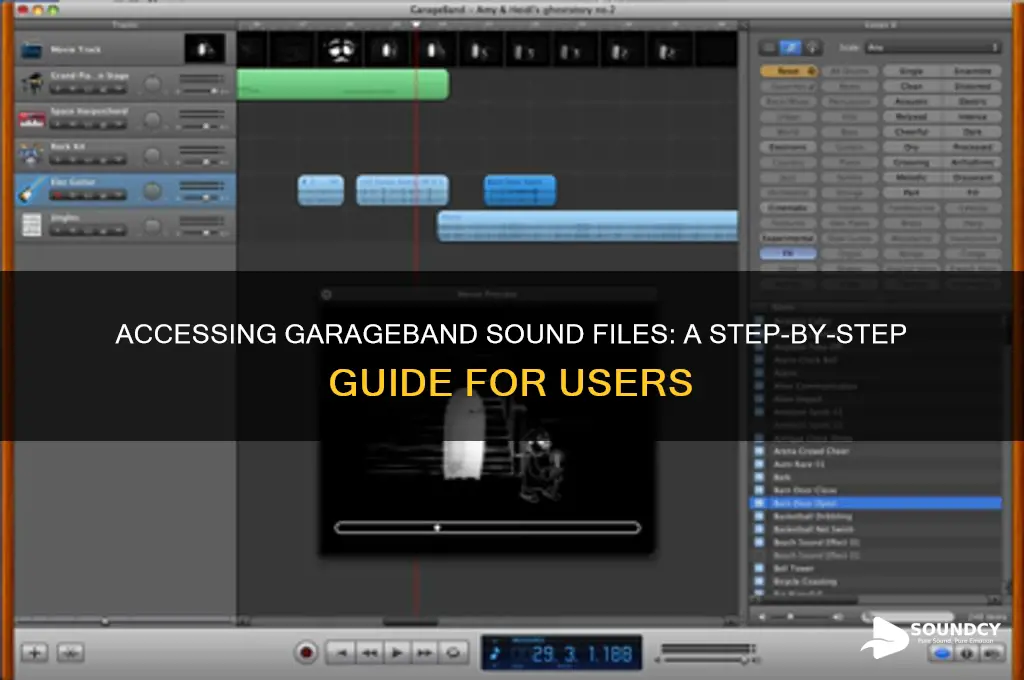Go to the beginning of the song
This screenshot has height=680, width=1024.
click(340, 652)
